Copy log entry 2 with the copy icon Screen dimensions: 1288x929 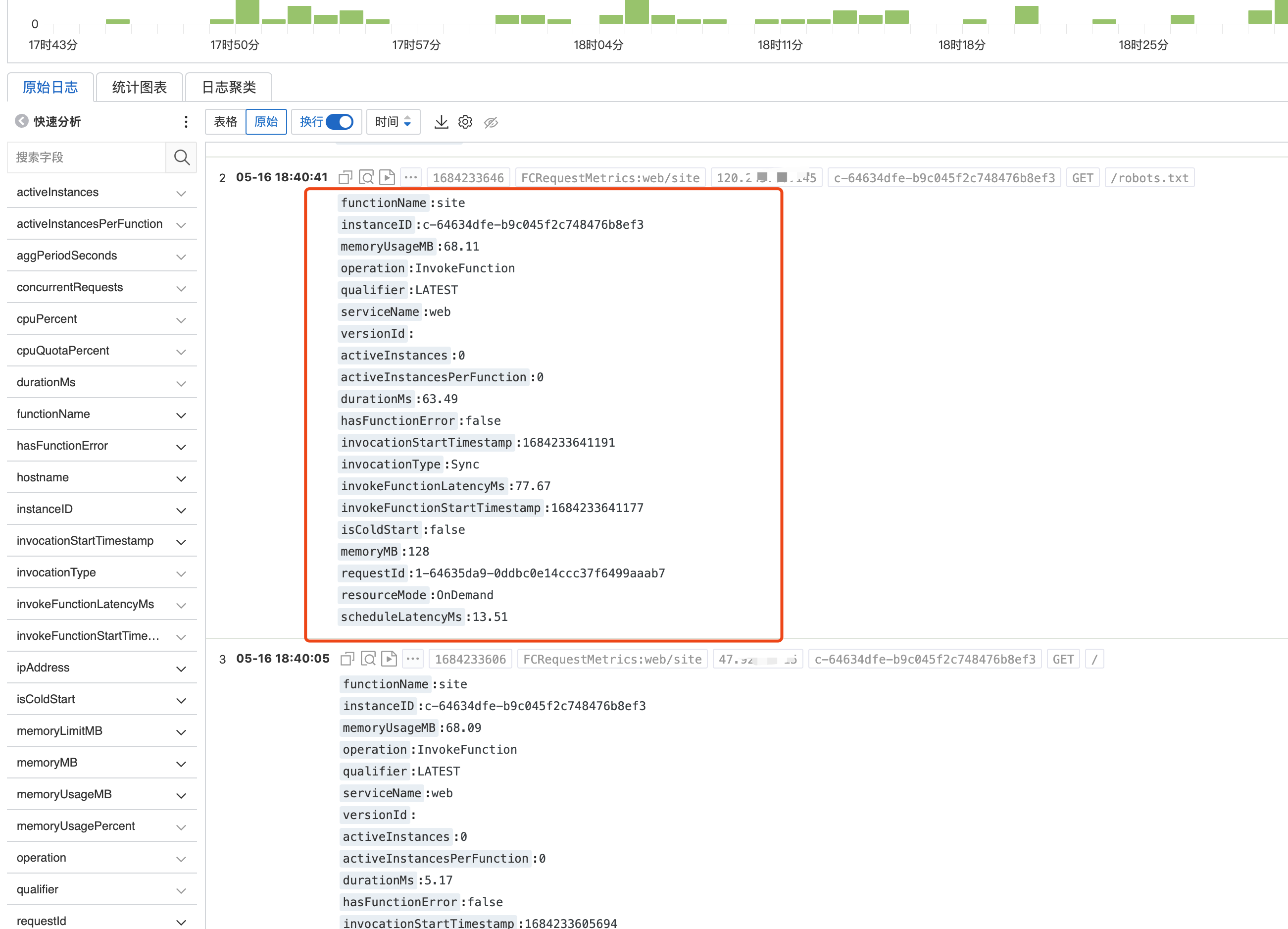pos(346,178)
